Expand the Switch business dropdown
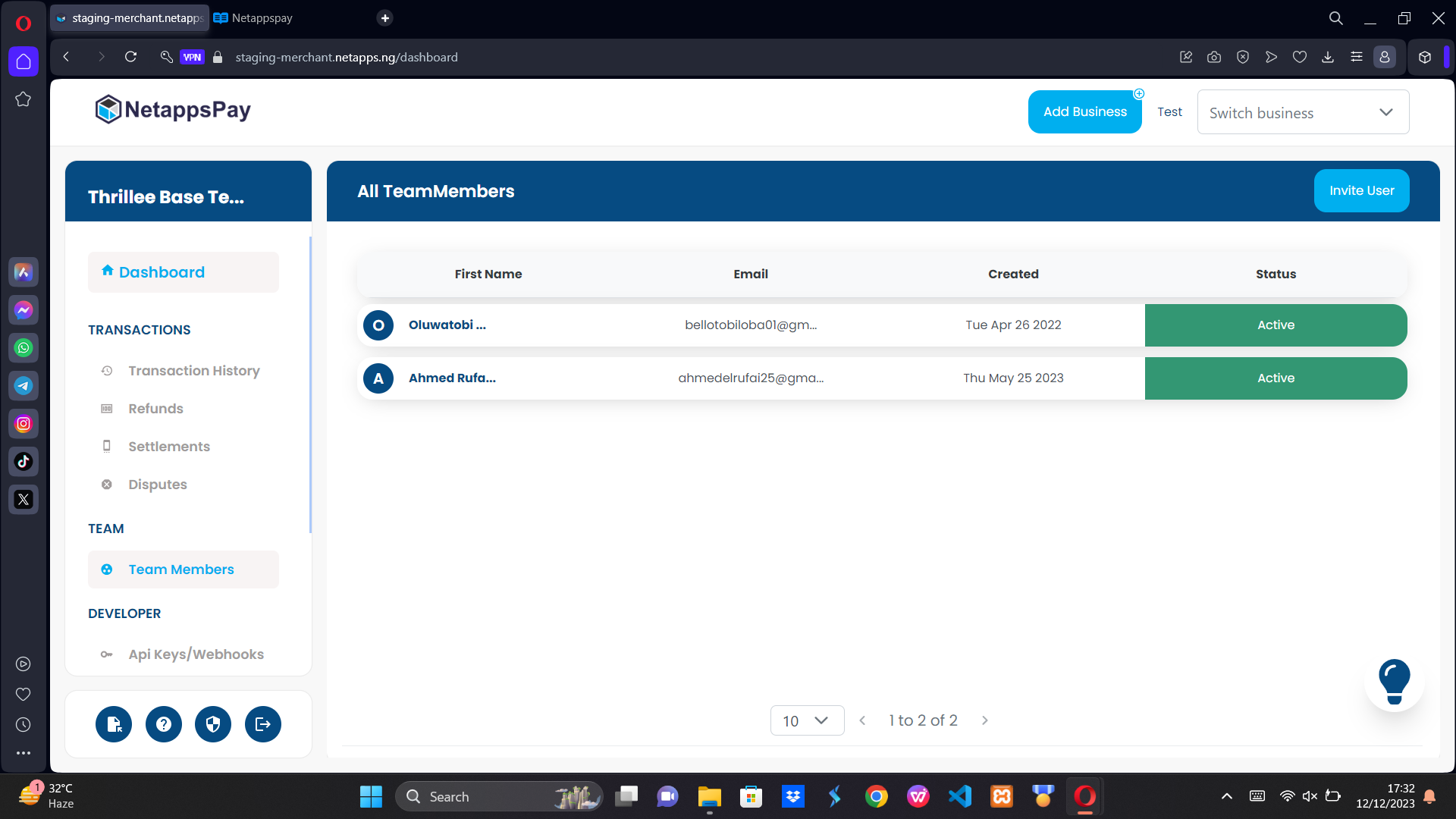1456x819 pixels. pyautogui.click(x=1303, y=112)
